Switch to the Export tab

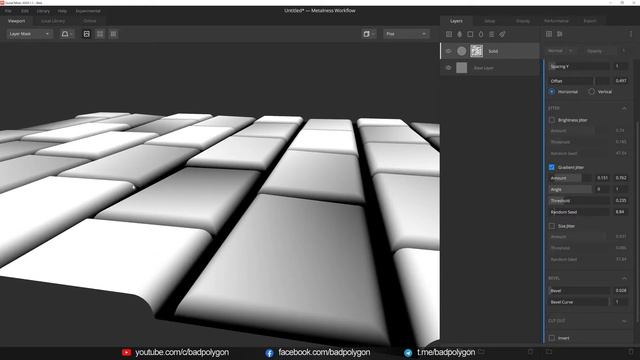(590, 21)
